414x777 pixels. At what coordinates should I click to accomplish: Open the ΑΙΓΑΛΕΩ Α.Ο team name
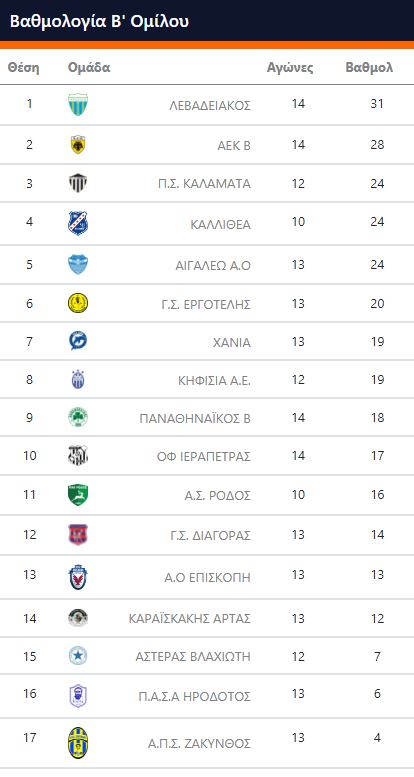(x=213, y=266)
